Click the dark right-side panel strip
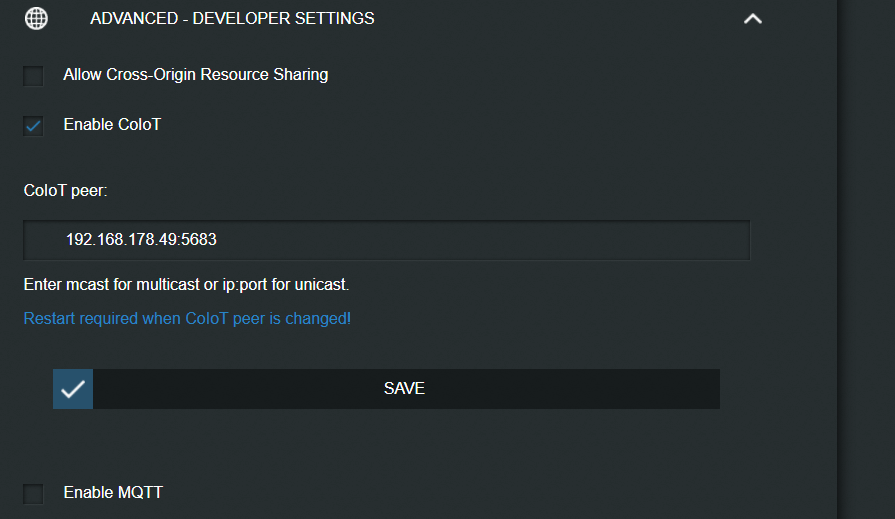Viewport: 895px width, 519px height. point(866,259)
